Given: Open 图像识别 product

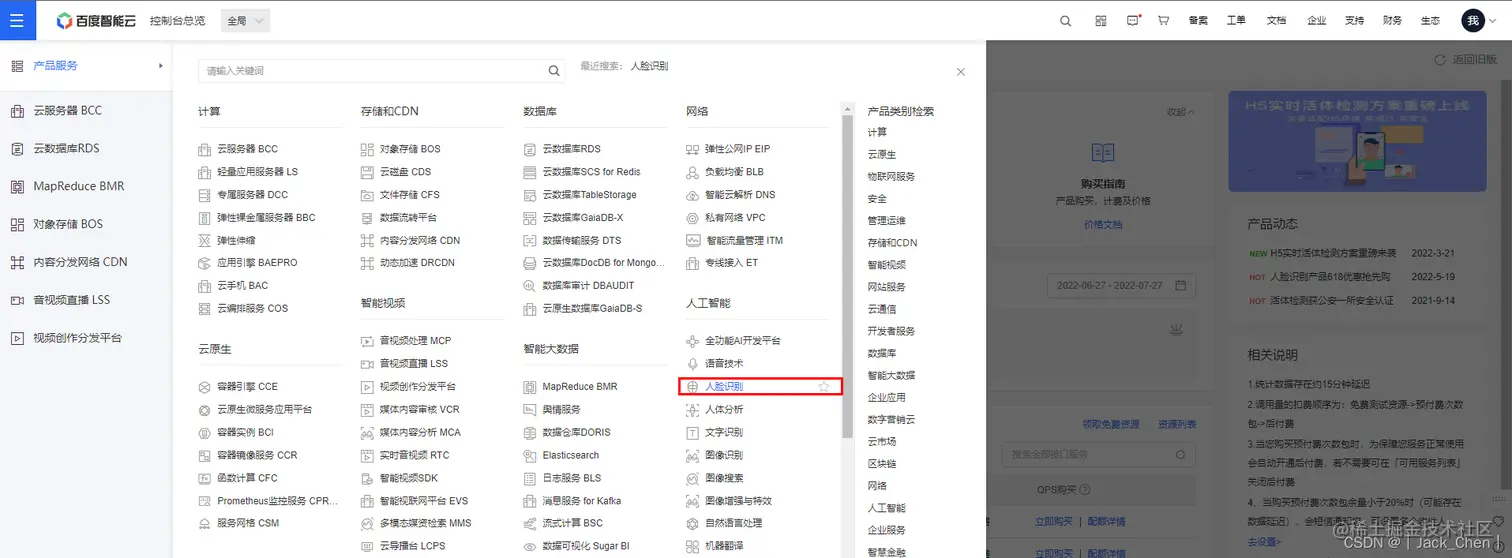Looking at the screenshot, I should (x=724, y=455).
